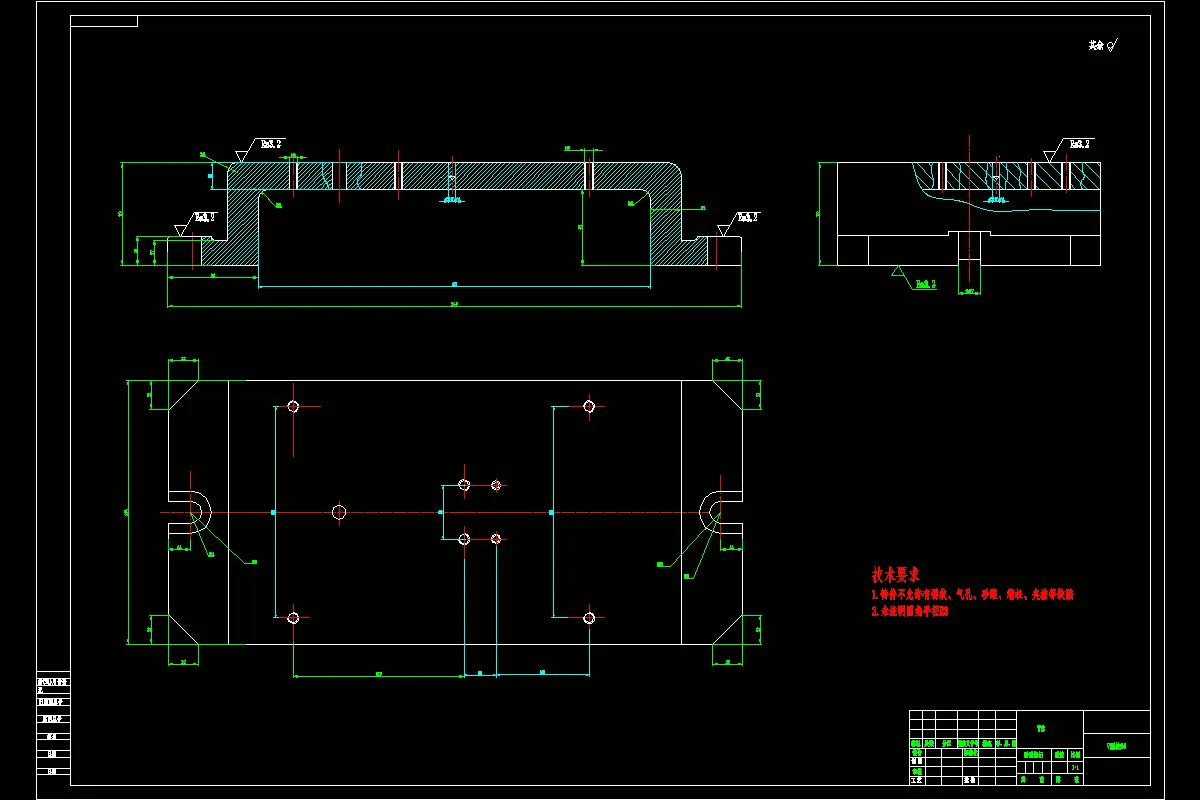Image resolution: width=1200 pixels, height=800 pixels.
Task: Select the lone hole on the plan view centerline
Action: [339, 512]
